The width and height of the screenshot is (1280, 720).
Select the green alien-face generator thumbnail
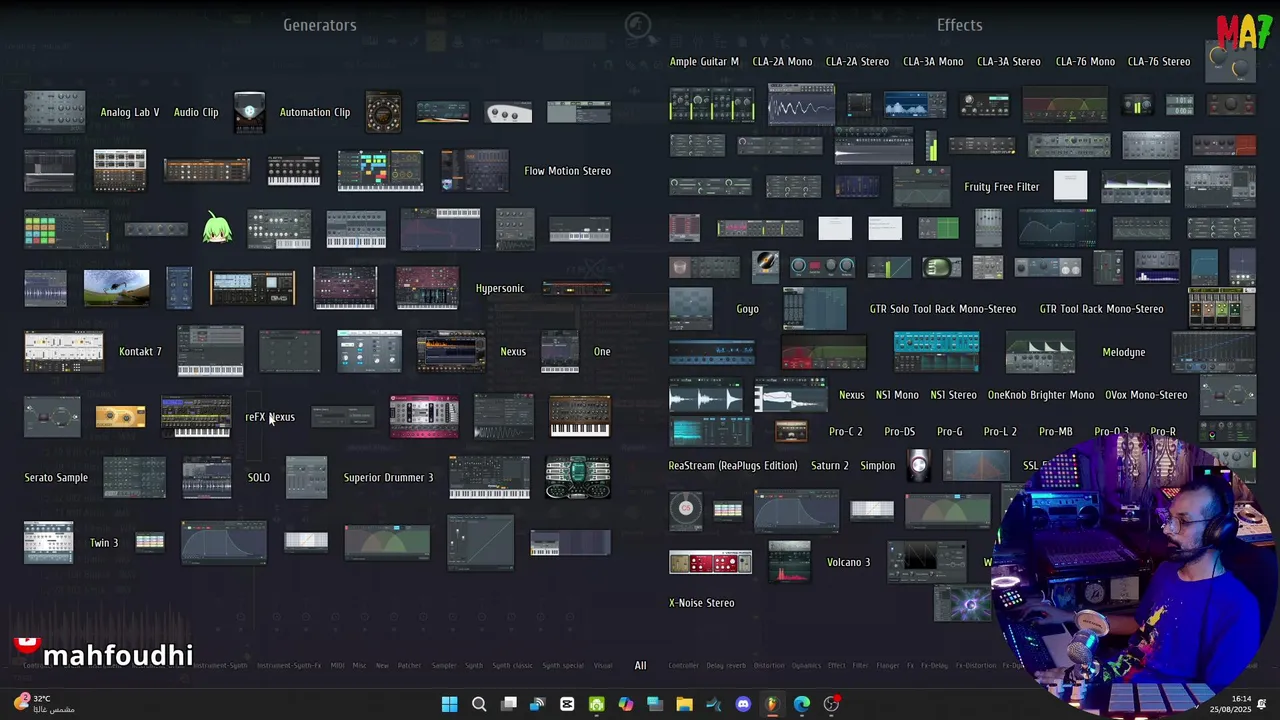(578, 477)
